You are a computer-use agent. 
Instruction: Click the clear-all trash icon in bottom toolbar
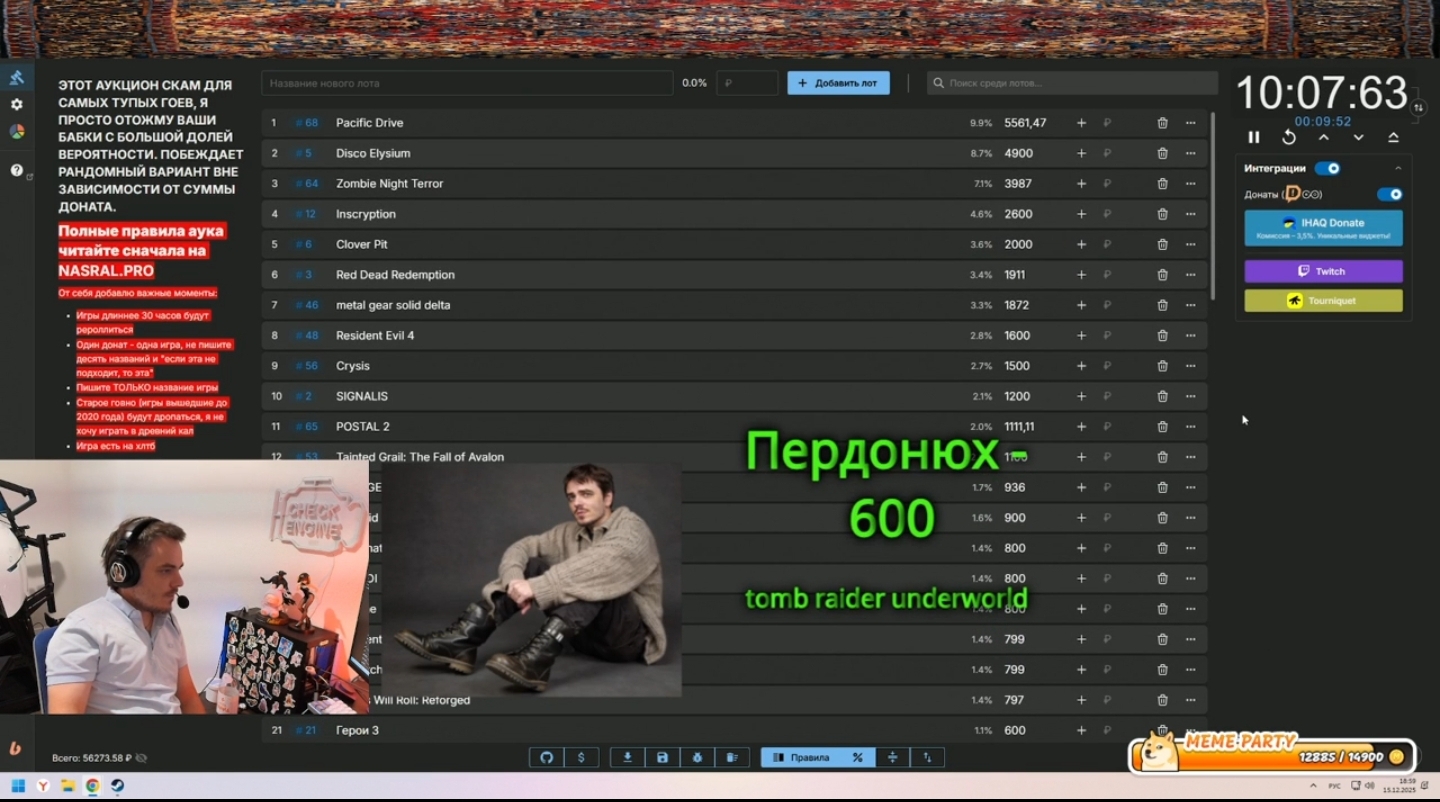(x=732, y=757)
